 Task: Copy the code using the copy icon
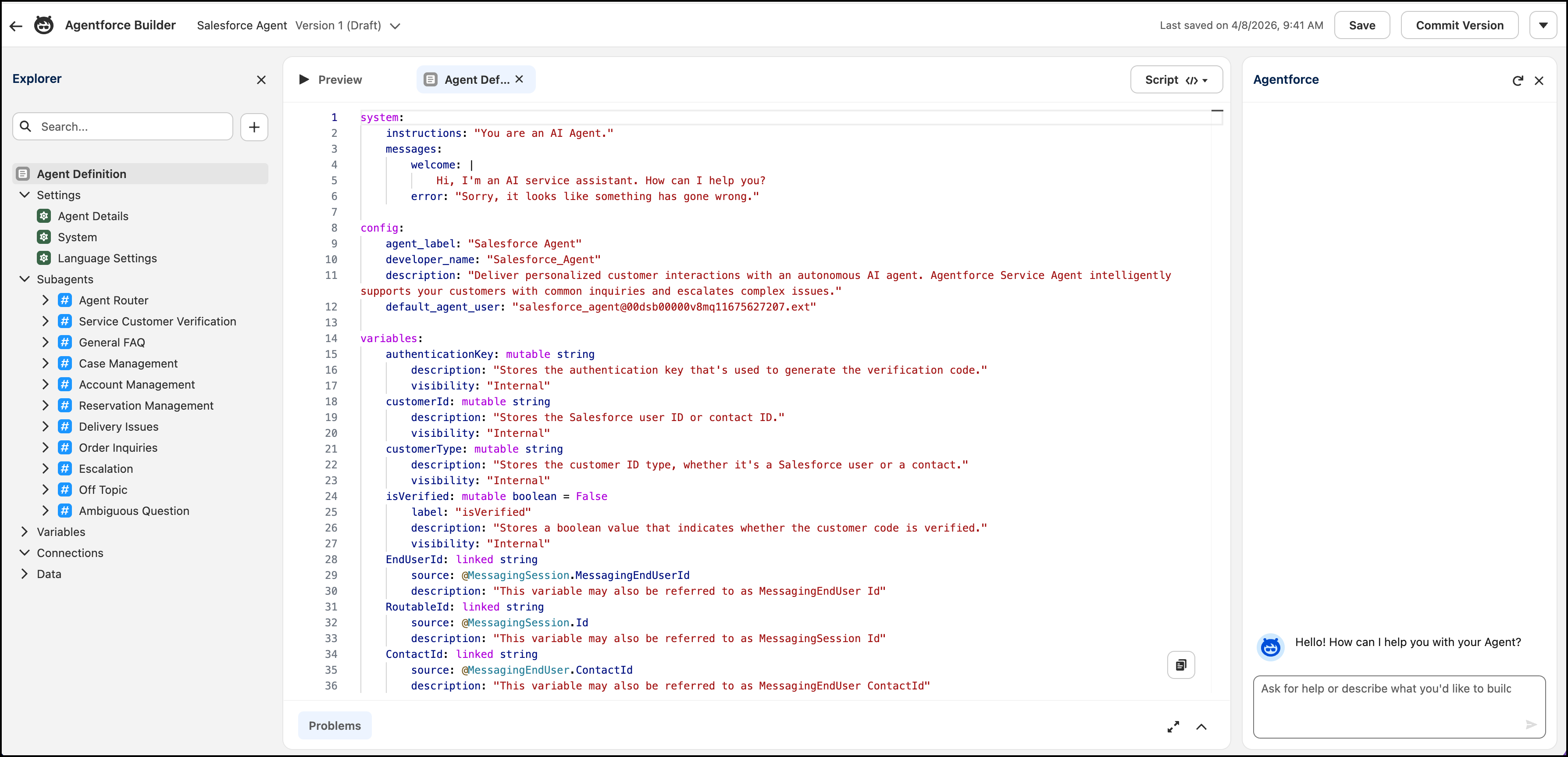point(1181,664)
